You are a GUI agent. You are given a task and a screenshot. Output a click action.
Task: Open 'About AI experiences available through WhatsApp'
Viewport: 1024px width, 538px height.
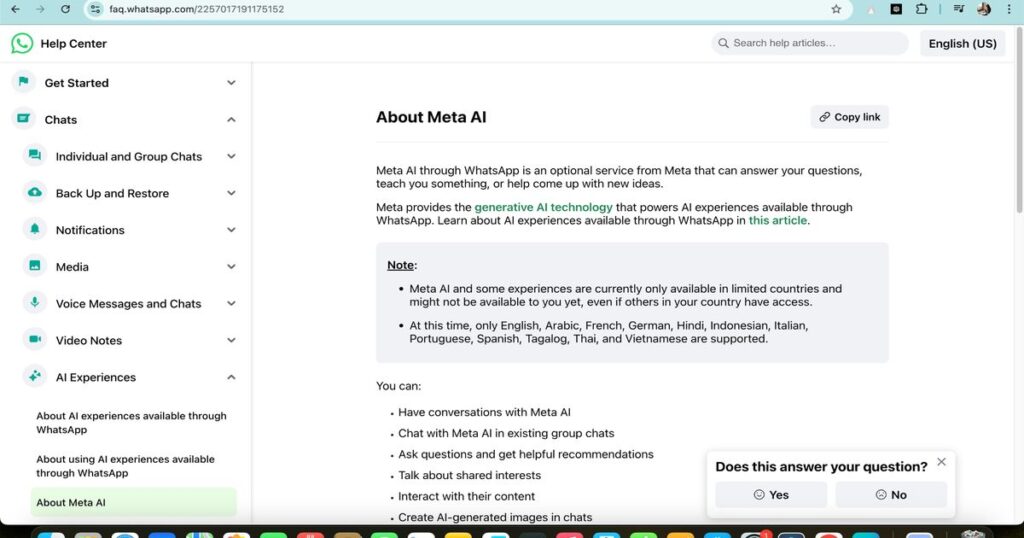[x=131, y=422]
